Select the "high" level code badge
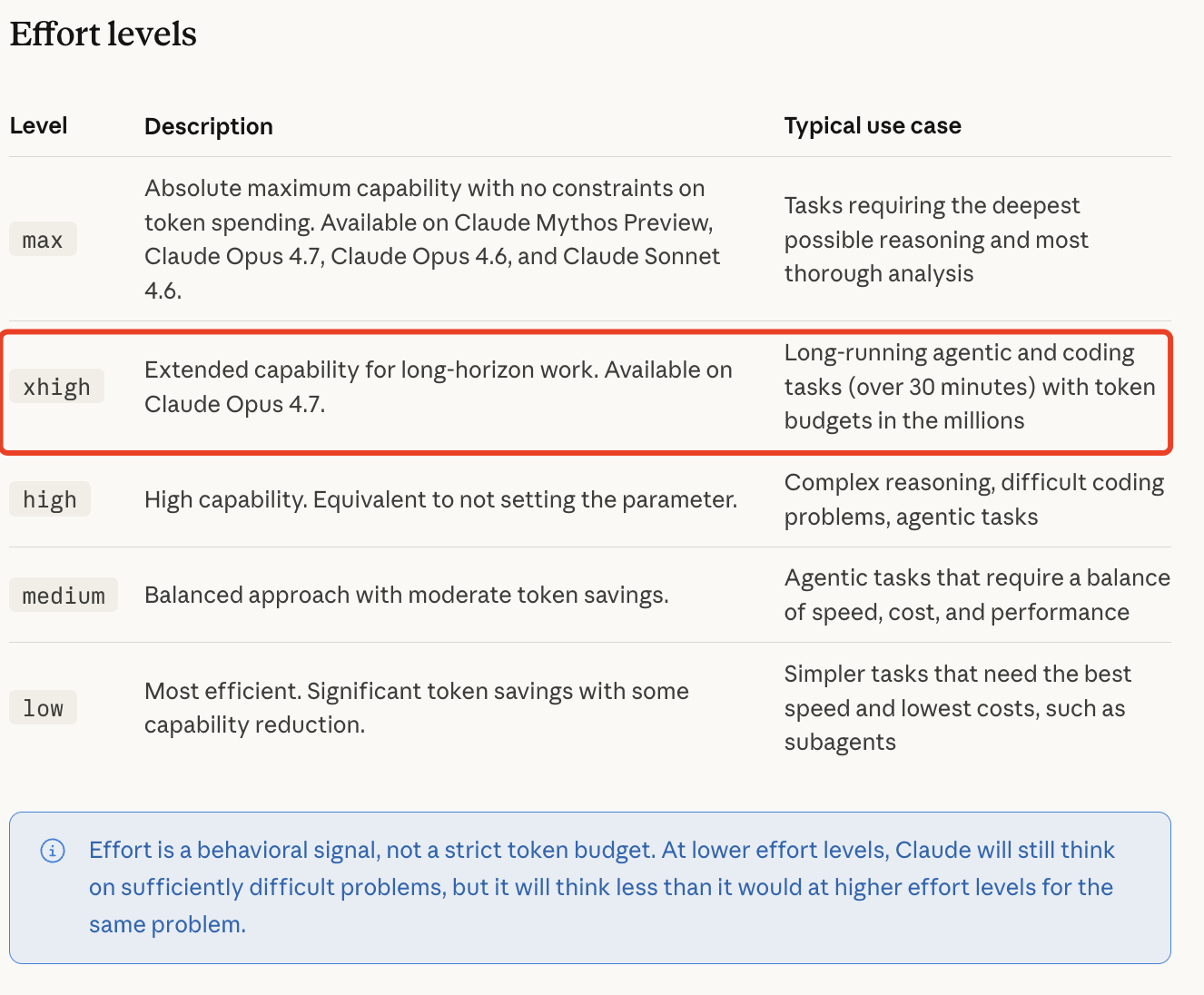Viewport: 1204px width, 995px height. (50, 499)
